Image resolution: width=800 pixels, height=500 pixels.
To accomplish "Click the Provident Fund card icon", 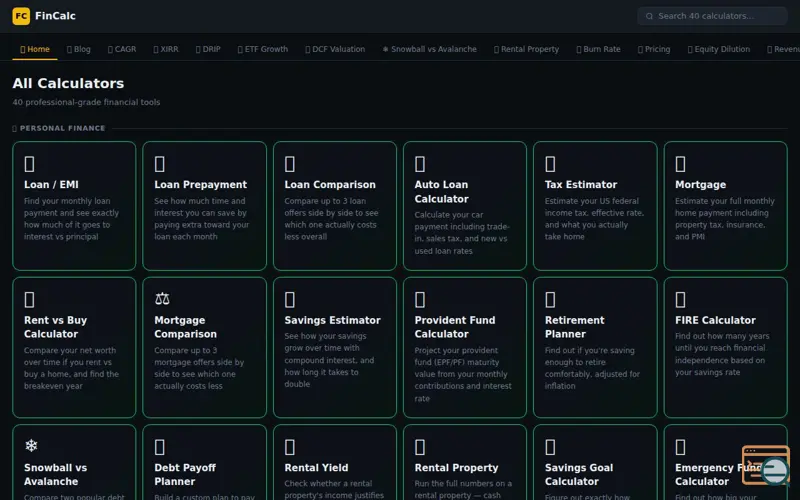I will pos(420,299).
